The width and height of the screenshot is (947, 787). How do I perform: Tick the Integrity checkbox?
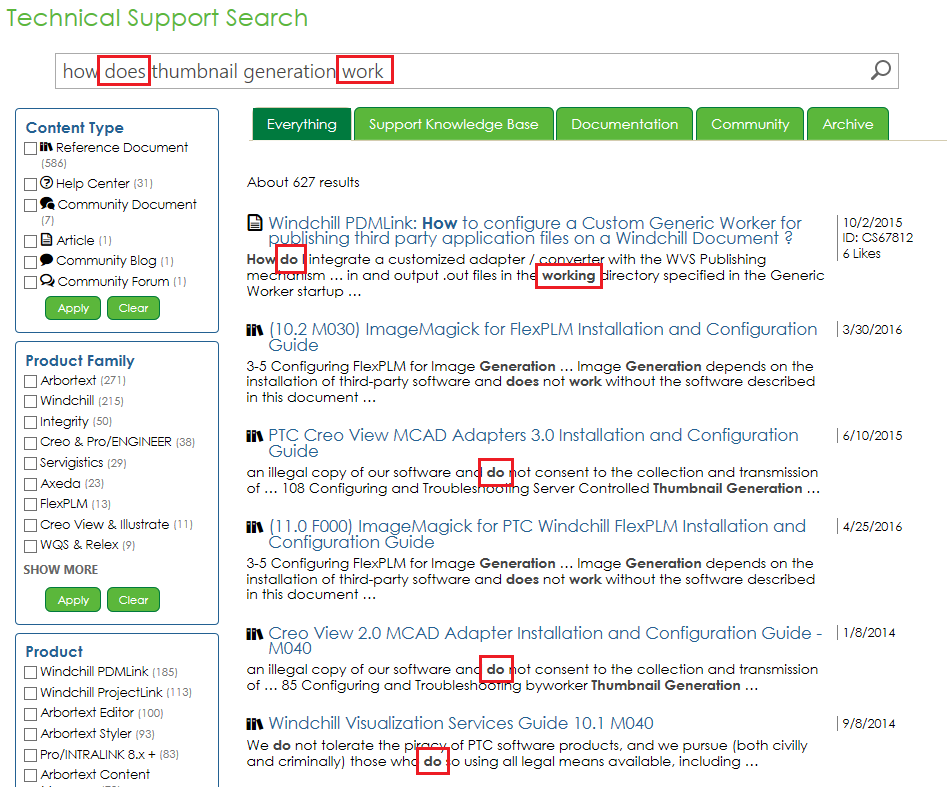tap(30, 422)
